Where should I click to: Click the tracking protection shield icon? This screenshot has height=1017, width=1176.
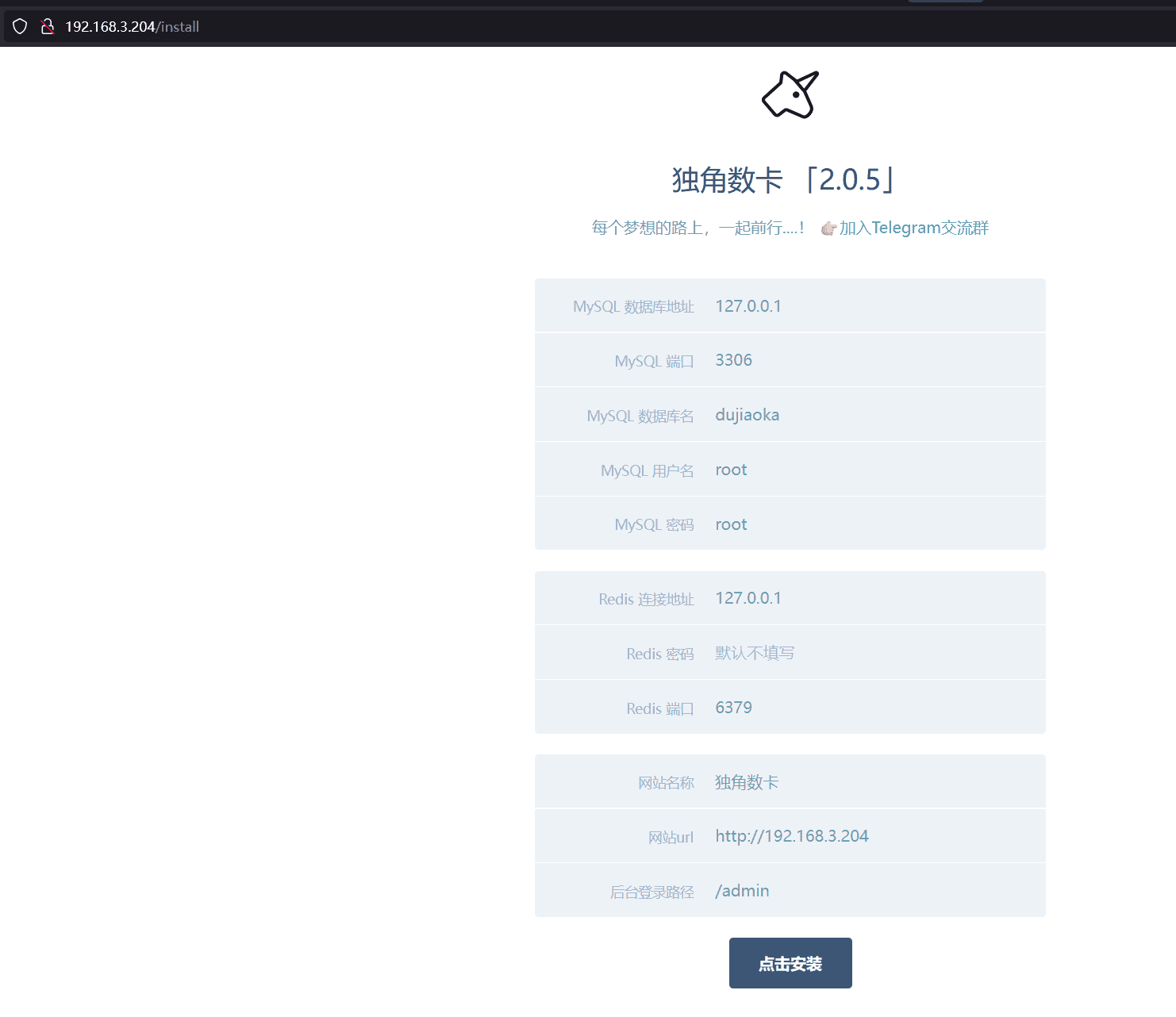click(20, 26)
